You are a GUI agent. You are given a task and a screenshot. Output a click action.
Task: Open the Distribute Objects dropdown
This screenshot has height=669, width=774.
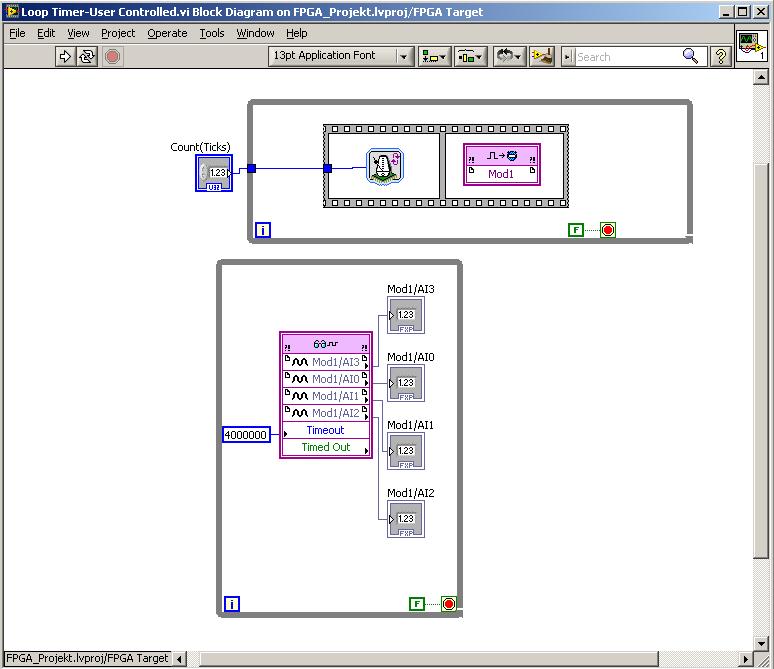470,57
